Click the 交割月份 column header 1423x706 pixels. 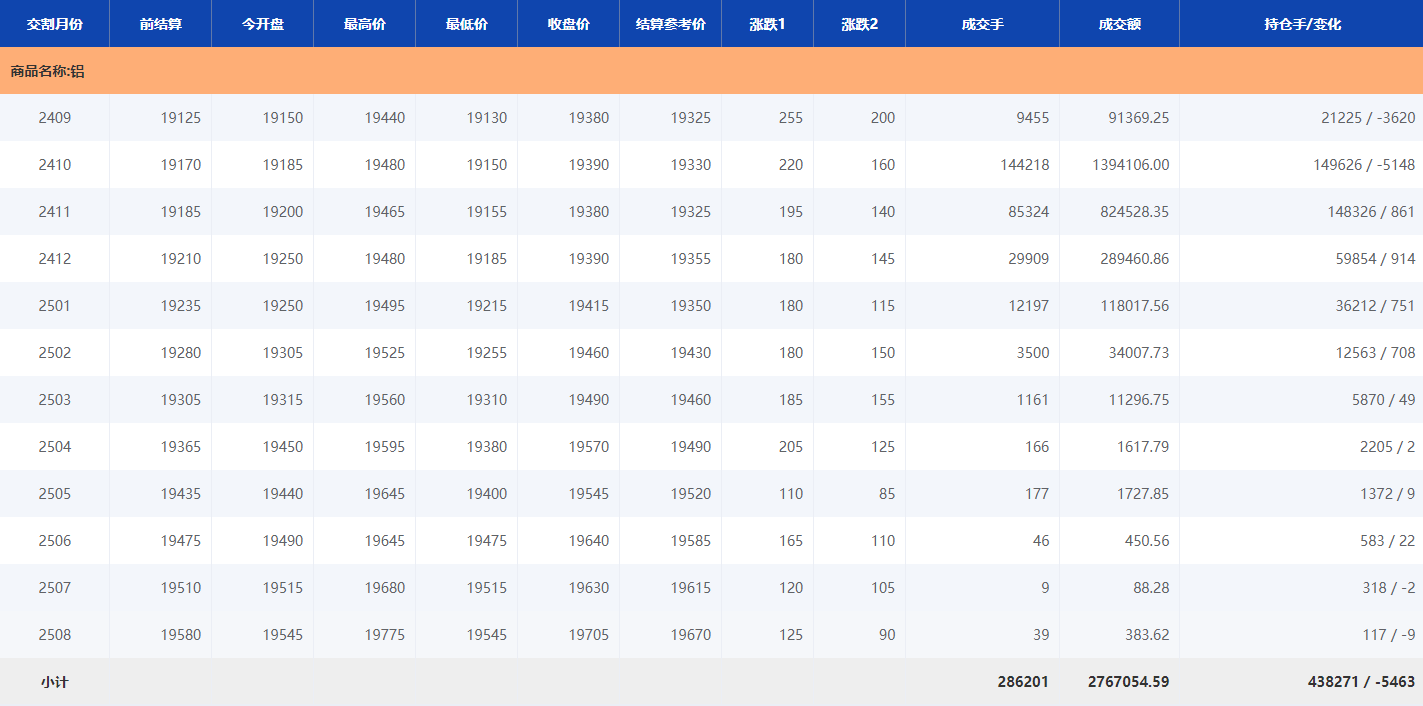tap(54, 24)
